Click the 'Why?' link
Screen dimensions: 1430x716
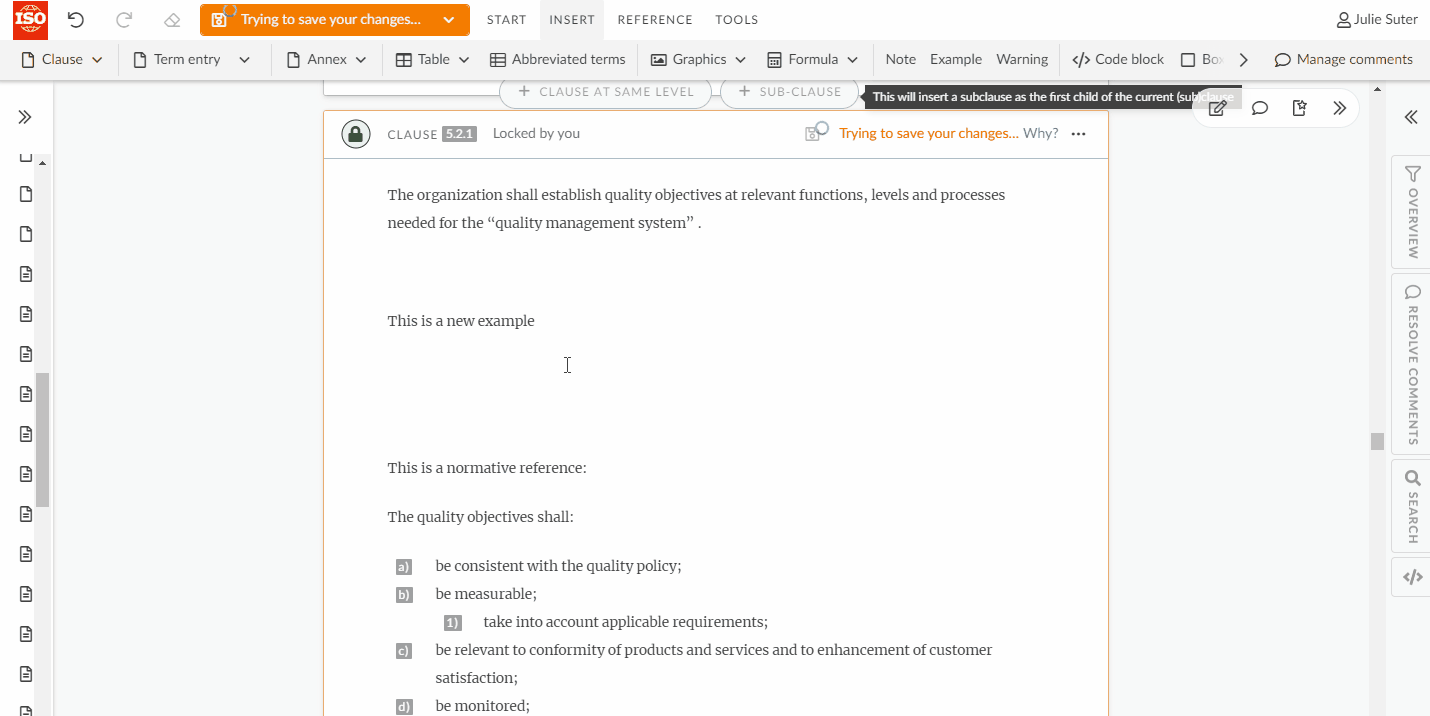click(1040, 134)
